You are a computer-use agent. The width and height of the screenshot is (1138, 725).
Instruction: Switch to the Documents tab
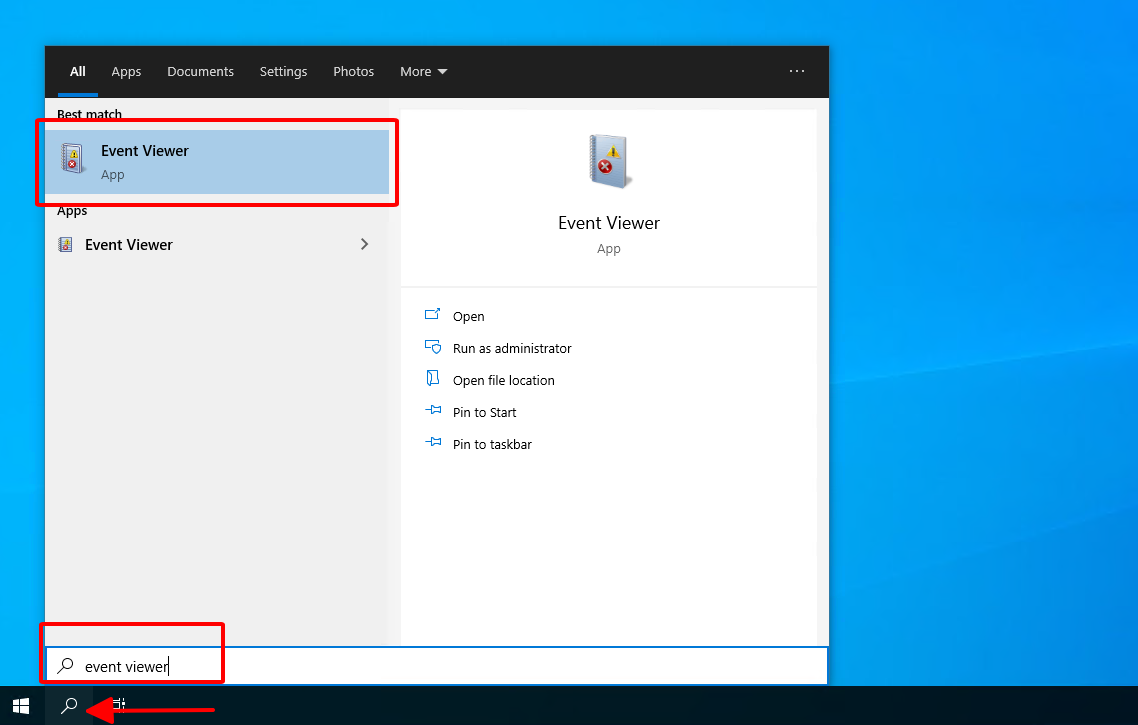(200, 71)
